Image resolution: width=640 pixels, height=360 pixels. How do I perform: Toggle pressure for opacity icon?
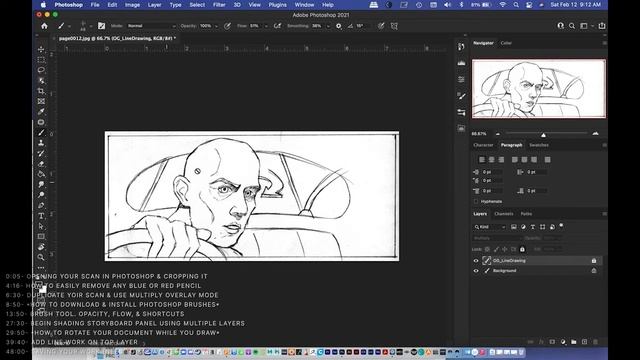227,26
